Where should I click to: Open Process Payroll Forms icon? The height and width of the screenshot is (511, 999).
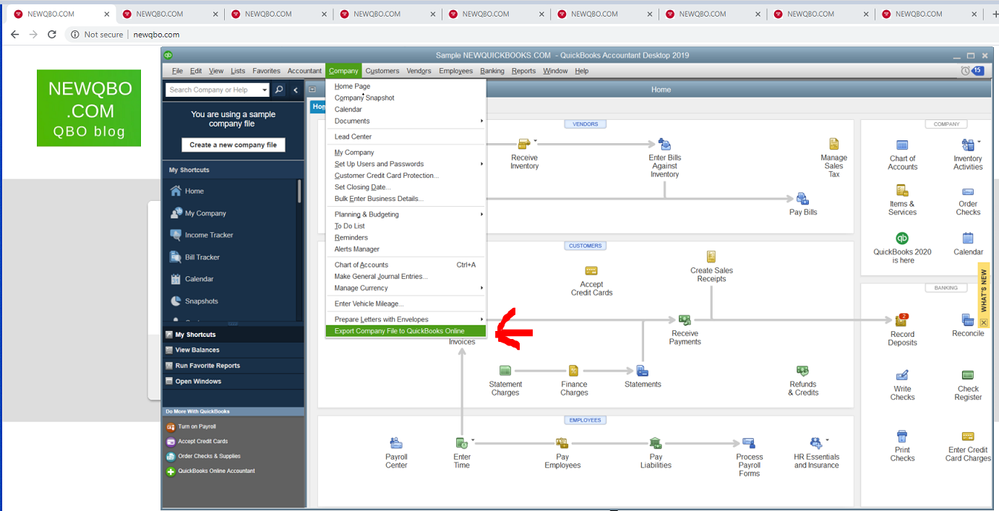(x=749, y=443)
